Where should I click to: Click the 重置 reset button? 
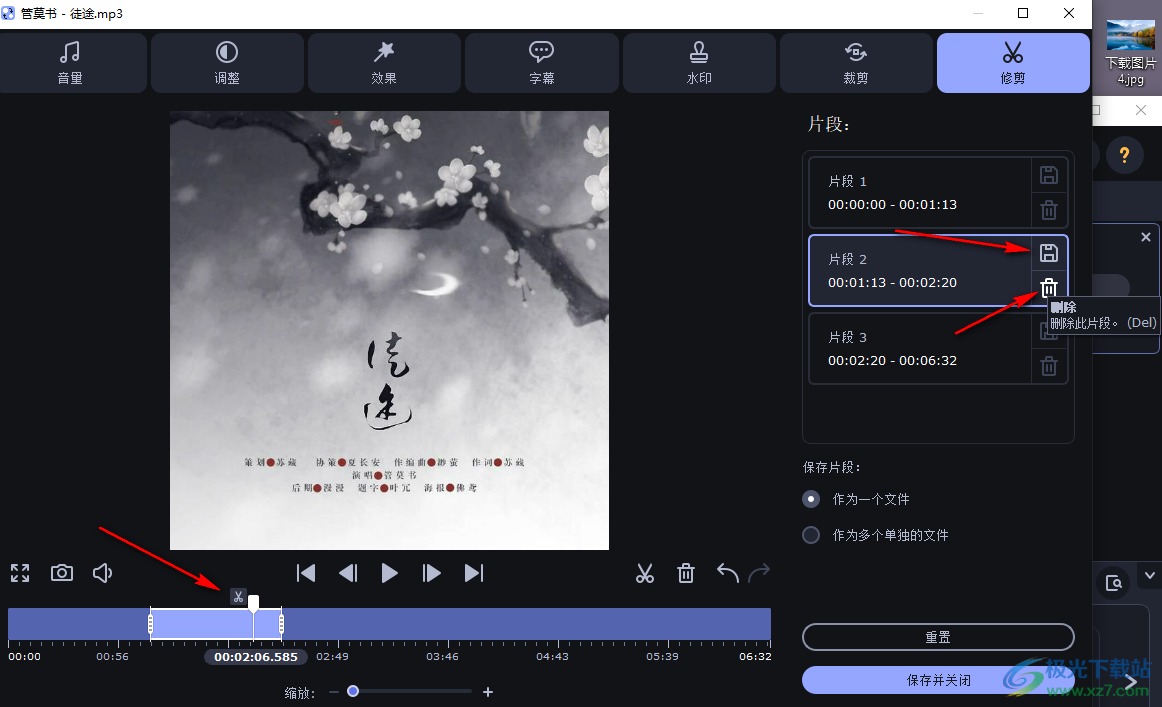click(x=938, y=637)
